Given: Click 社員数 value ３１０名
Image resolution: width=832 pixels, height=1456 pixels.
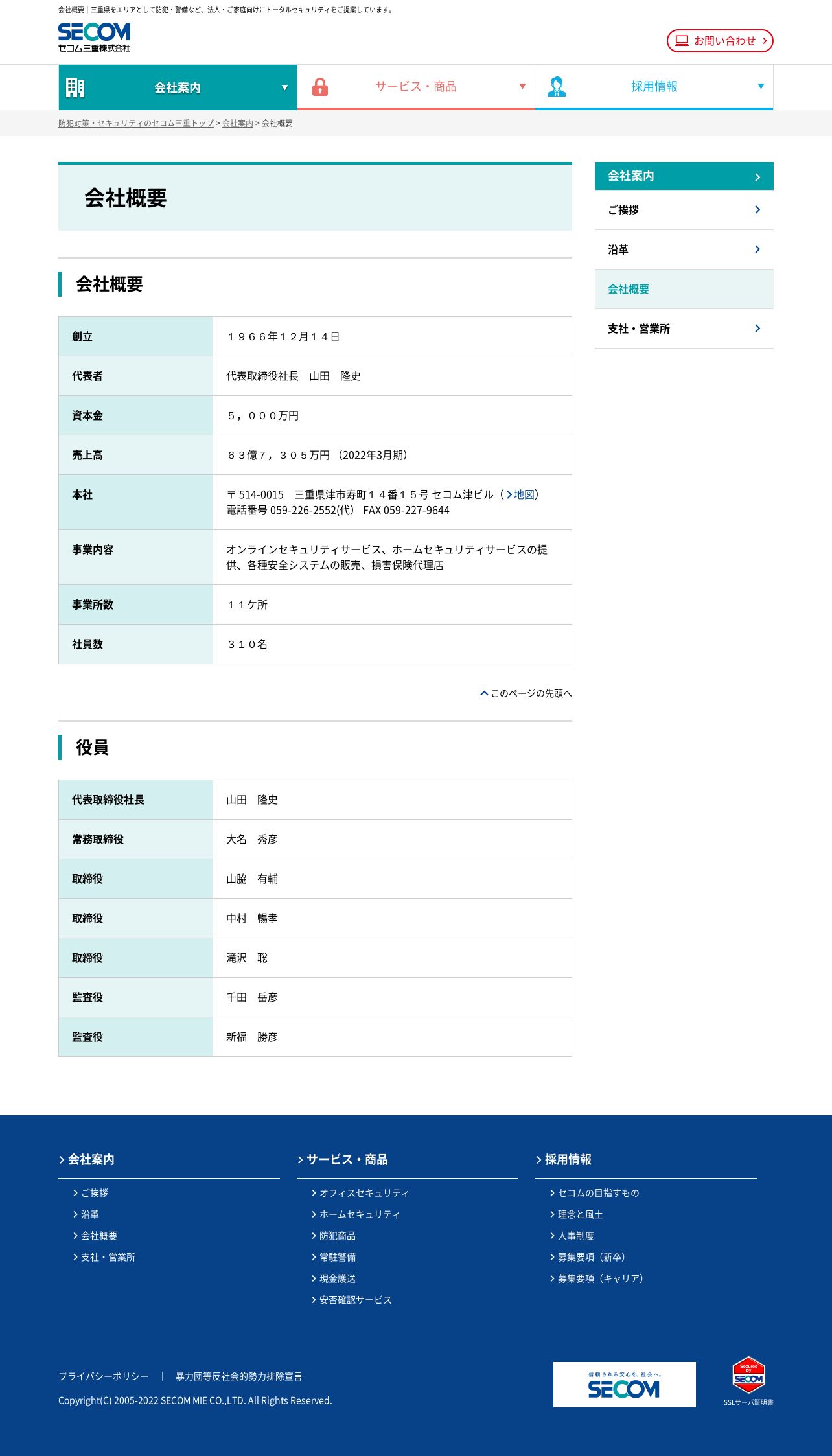Looking at the screenshot, I should (247, 644).
